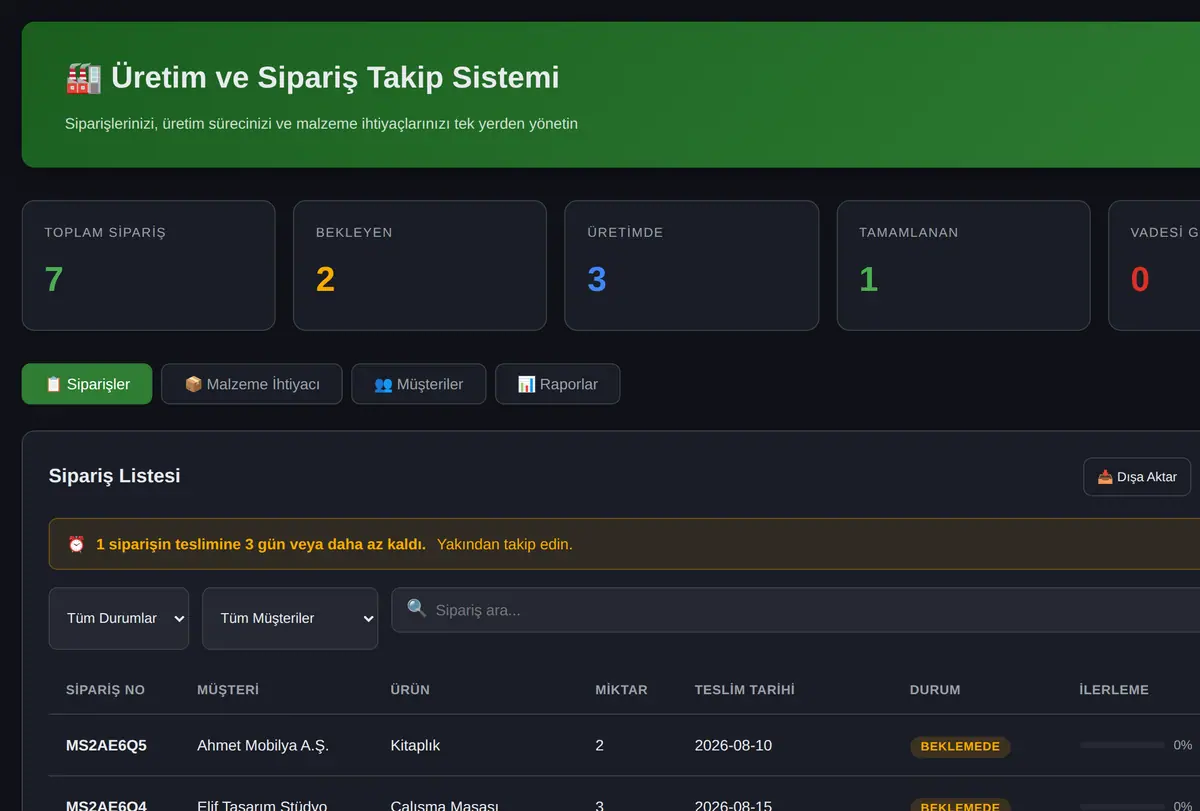Click the İLERLEME column header
Screen dimensions: 1200x811
[x=1114, y=690]
